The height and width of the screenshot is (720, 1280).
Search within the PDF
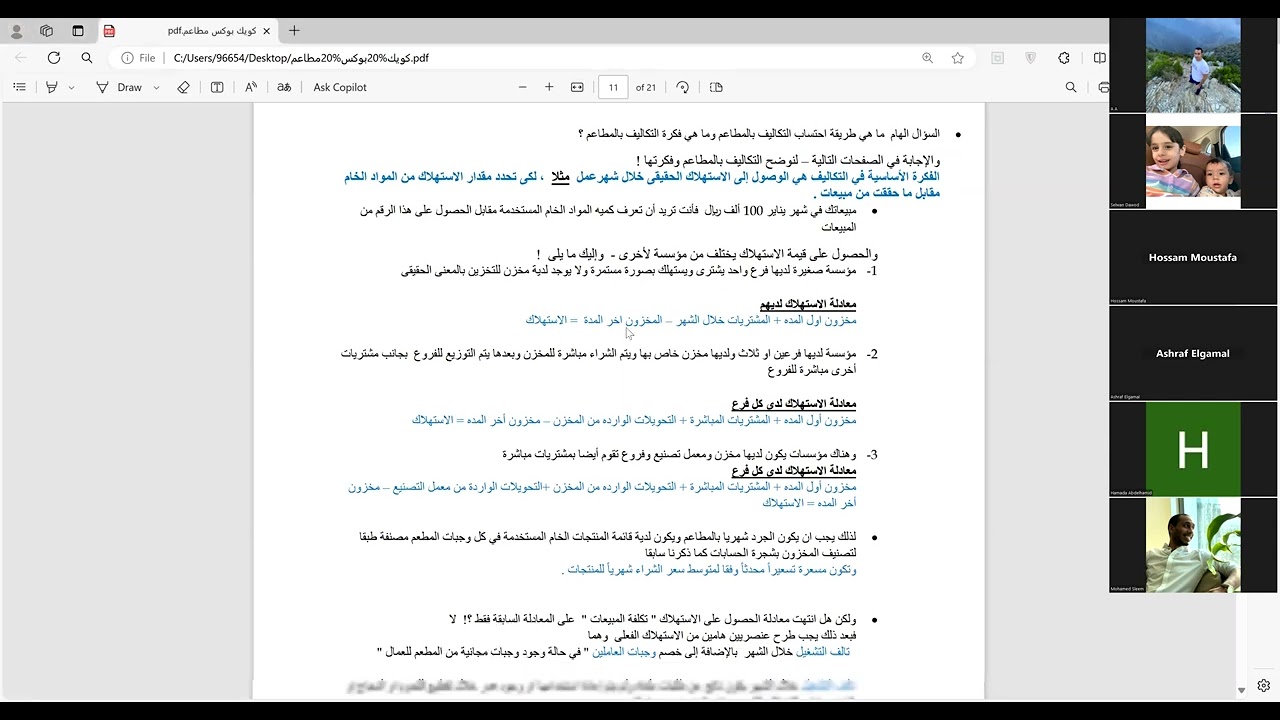tap(1071, 87)
